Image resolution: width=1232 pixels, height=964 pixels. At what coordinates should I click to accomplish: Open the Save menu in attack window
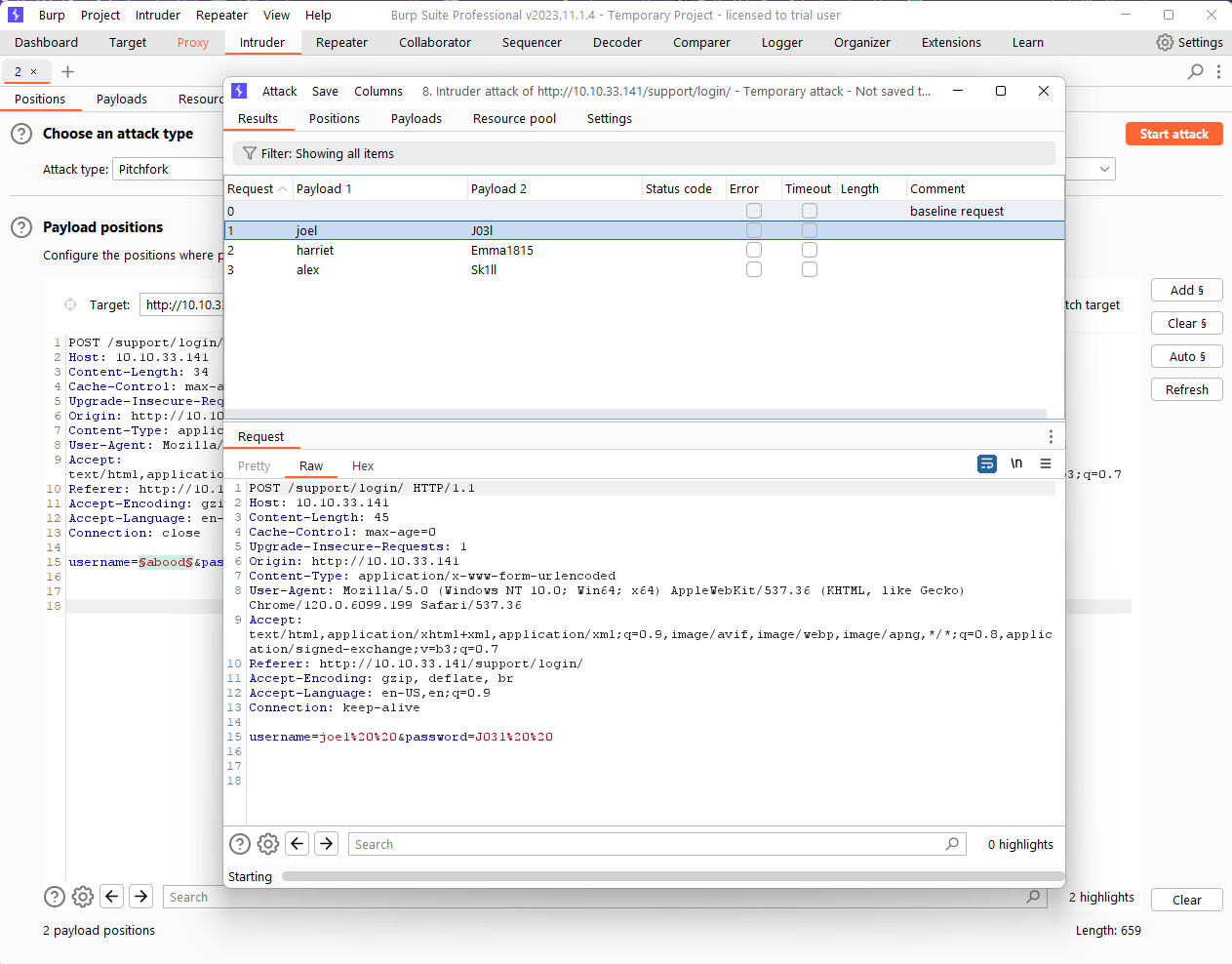(x=325, y=91)
